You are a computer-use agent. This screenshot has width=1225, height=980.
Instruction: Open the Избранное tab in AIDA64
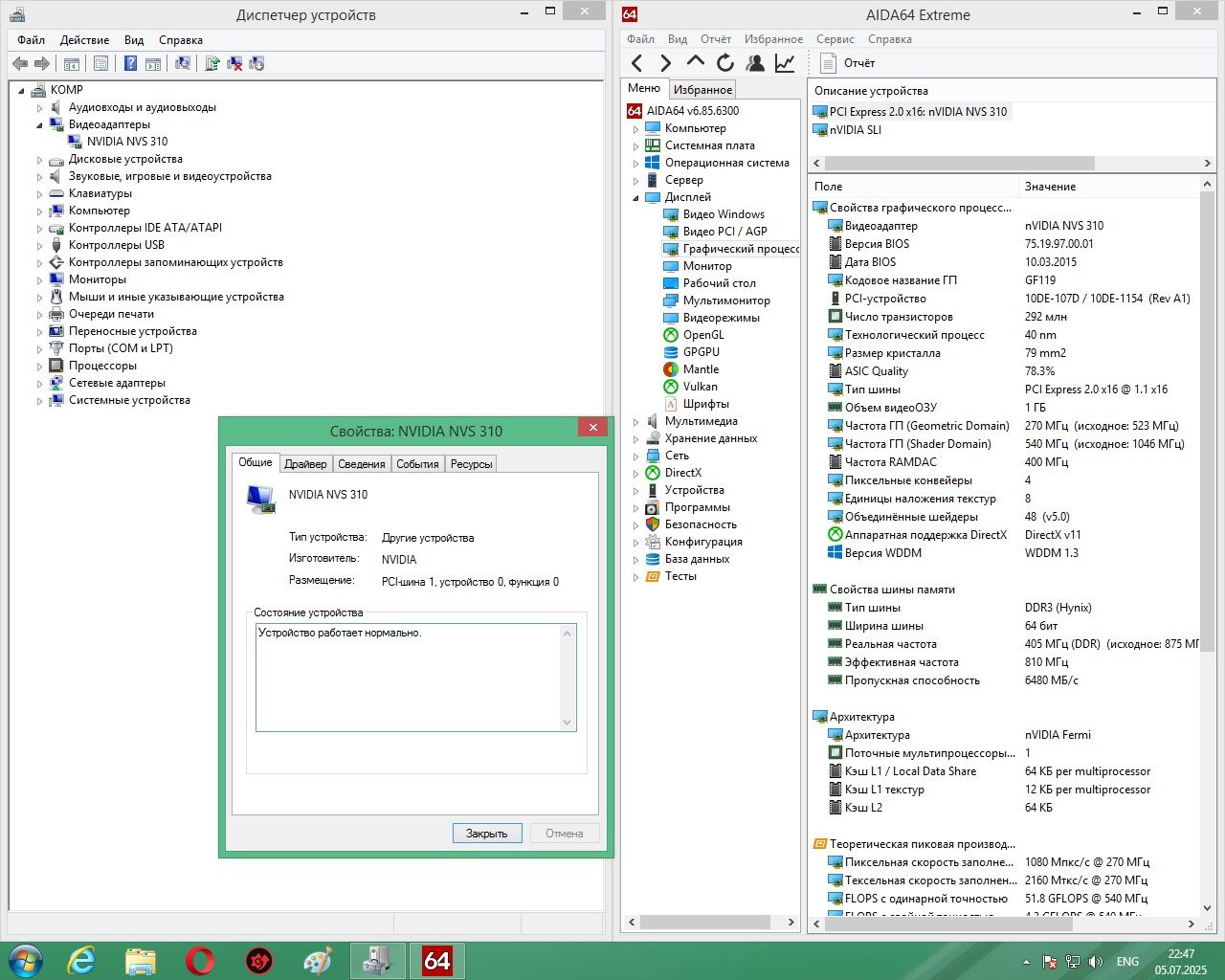pyautogui.click(x=702, y=89)
